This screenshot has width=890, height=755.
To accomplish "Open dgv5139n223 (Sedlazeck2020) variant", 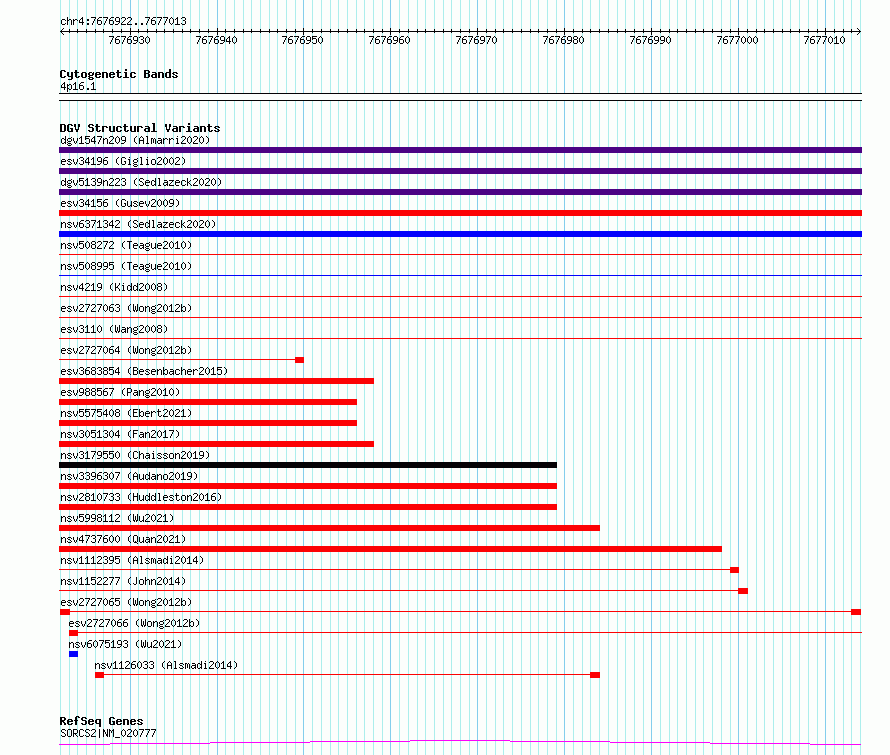I will [x=141, y=182].
